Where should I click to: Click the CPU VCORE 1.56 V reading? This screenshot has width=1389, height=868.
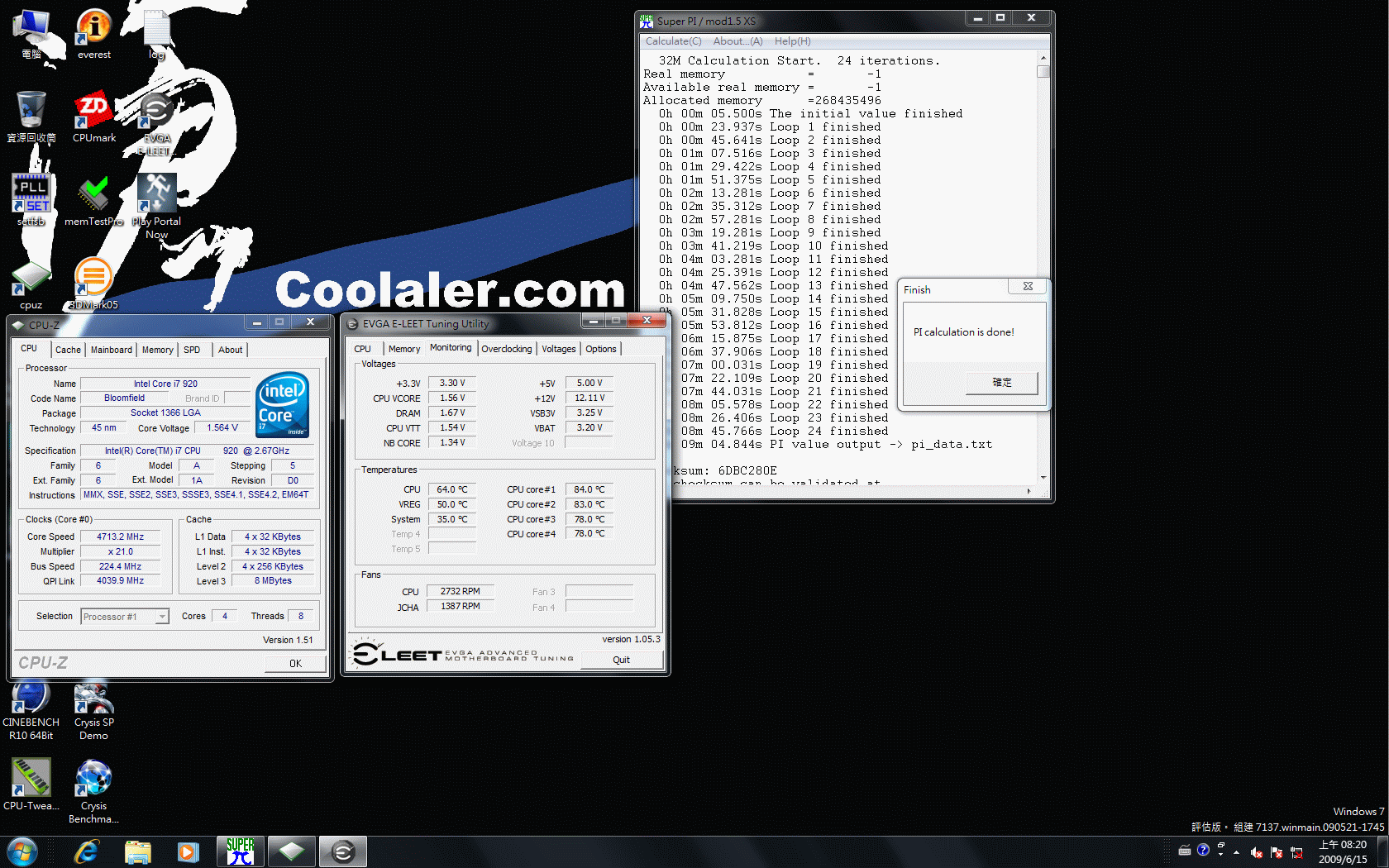pyautogui.click(x=452, y=398)
